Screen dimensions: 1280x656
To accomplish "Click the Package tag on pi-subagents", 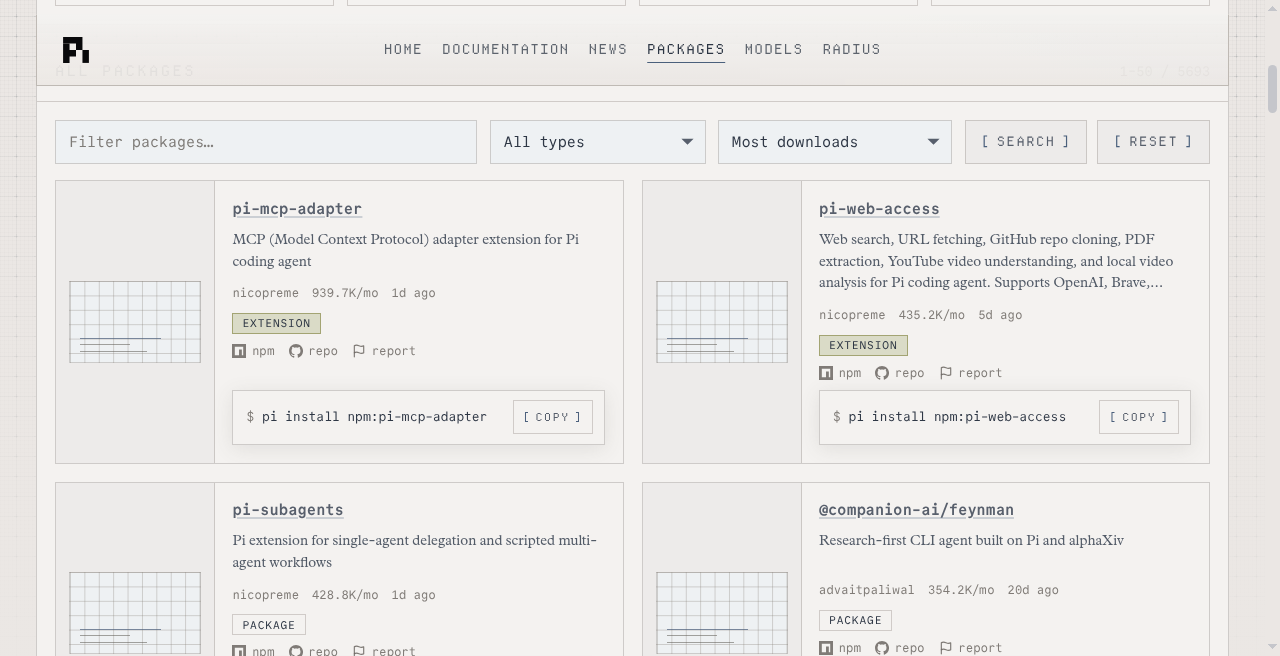I will click(x=269, y=625).
